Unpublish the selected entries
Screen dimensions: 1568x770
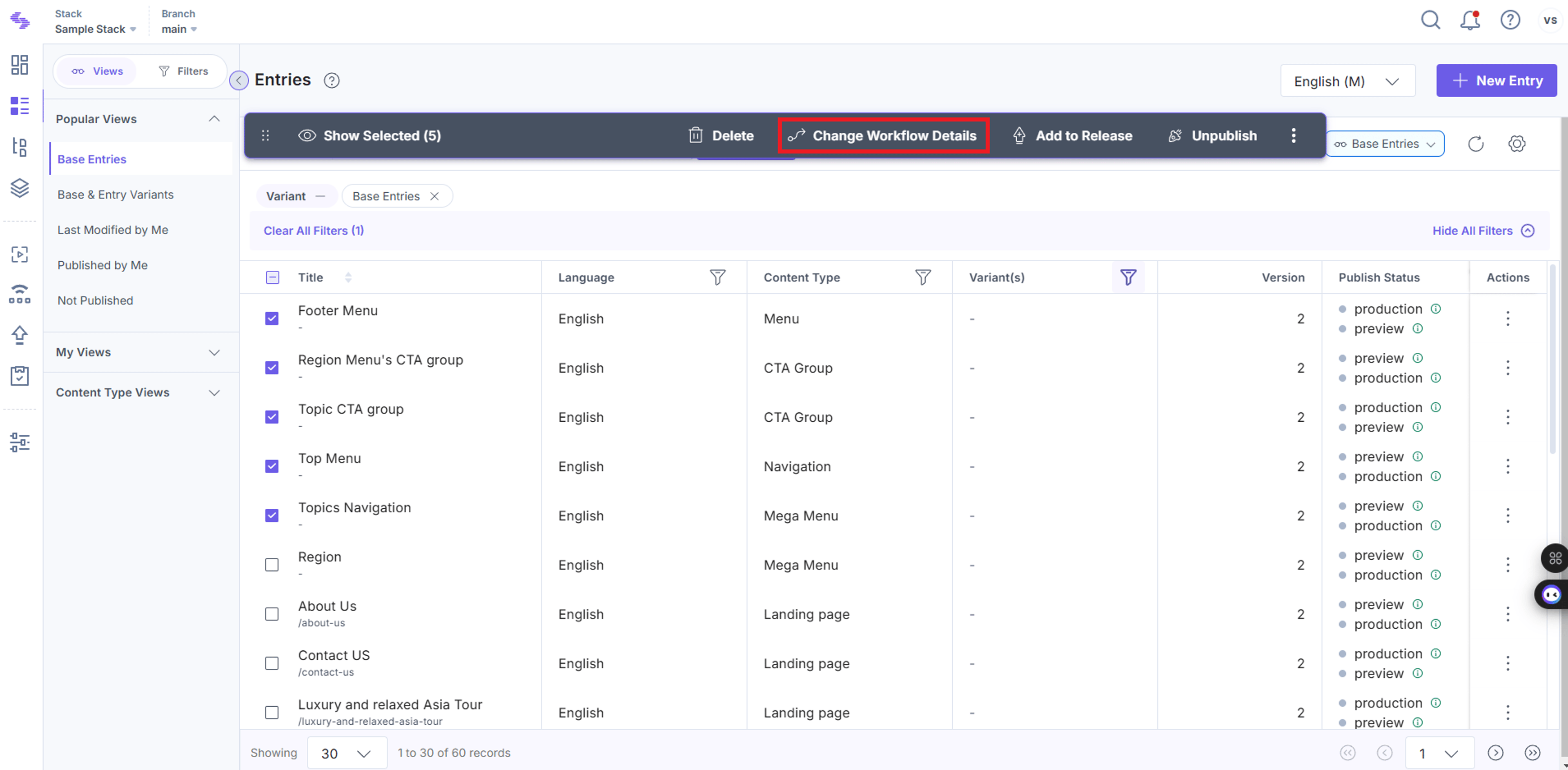click(x=1212, y=136)
